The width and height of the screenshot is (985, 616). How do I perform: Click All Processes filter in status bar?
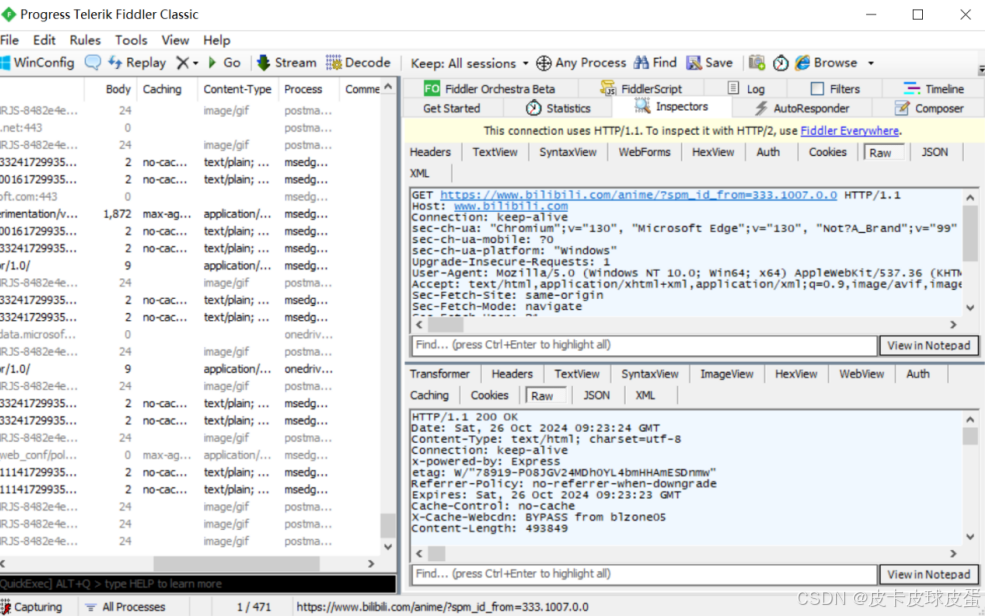click(125, 607)
